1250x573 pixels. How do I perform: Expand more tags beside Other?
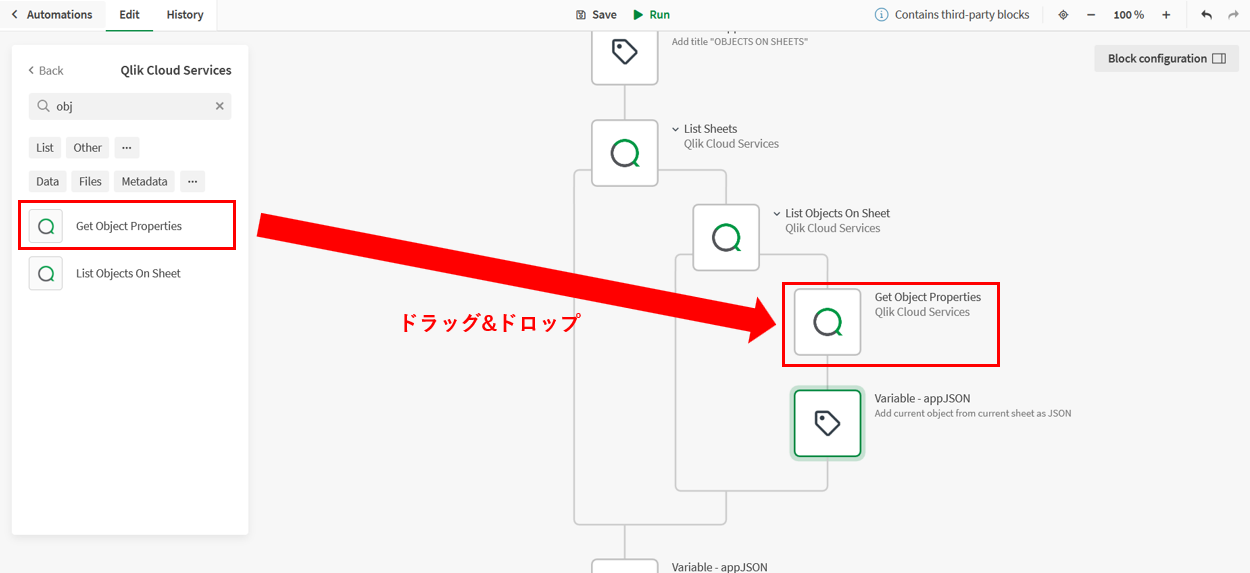click(127, 147)
